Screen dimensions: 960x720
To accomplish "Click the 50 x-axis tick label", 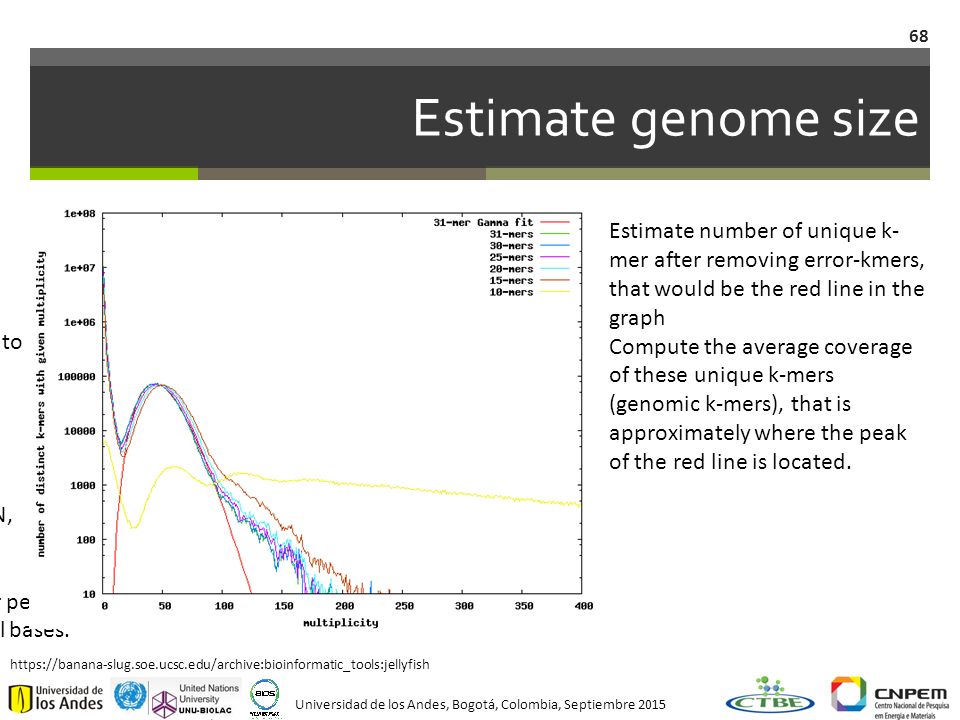I will coord(165,606).
